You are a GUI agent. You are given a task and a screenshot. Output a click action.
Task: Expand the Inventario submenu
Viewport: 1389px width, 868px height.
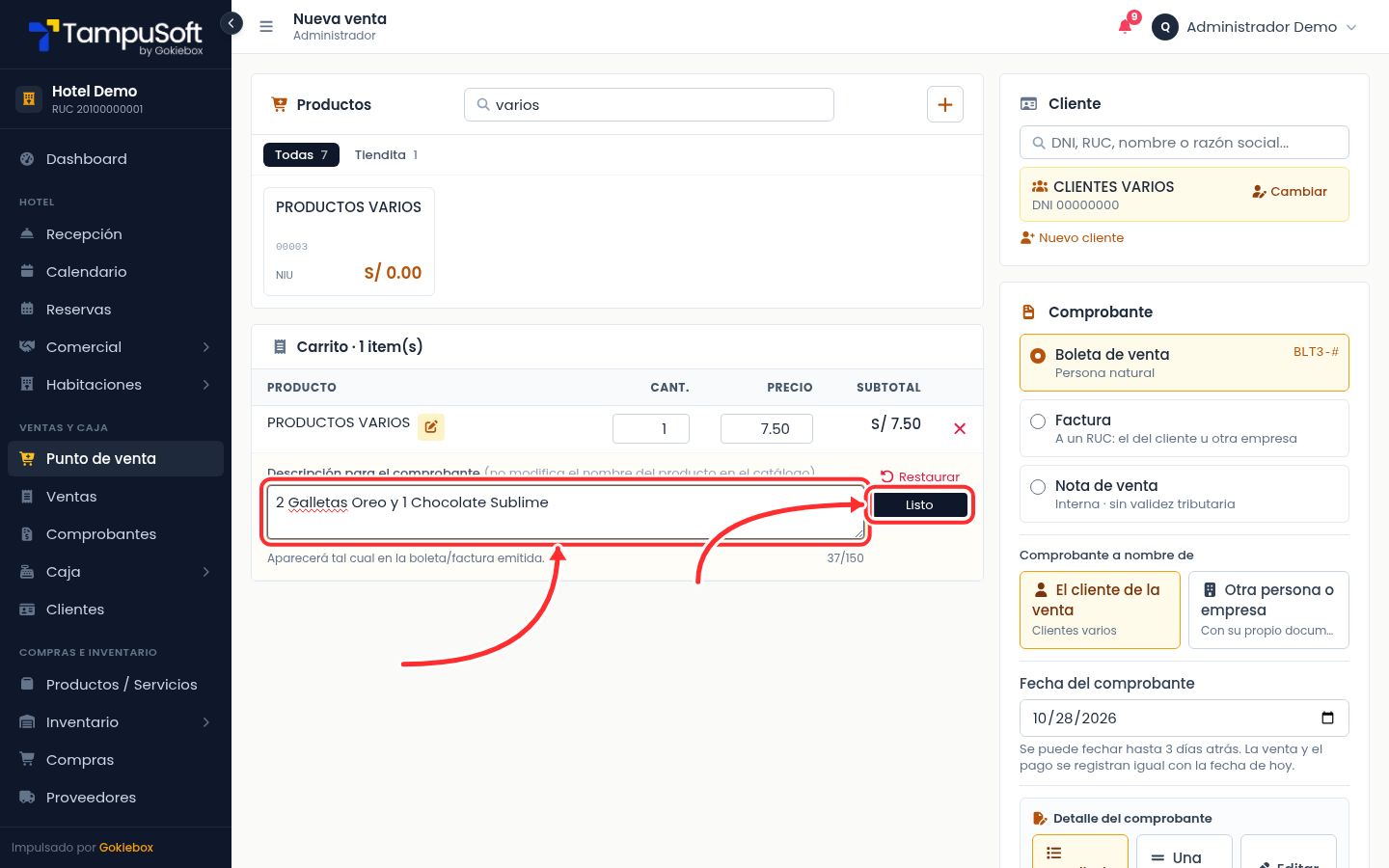tap(116, 722)
